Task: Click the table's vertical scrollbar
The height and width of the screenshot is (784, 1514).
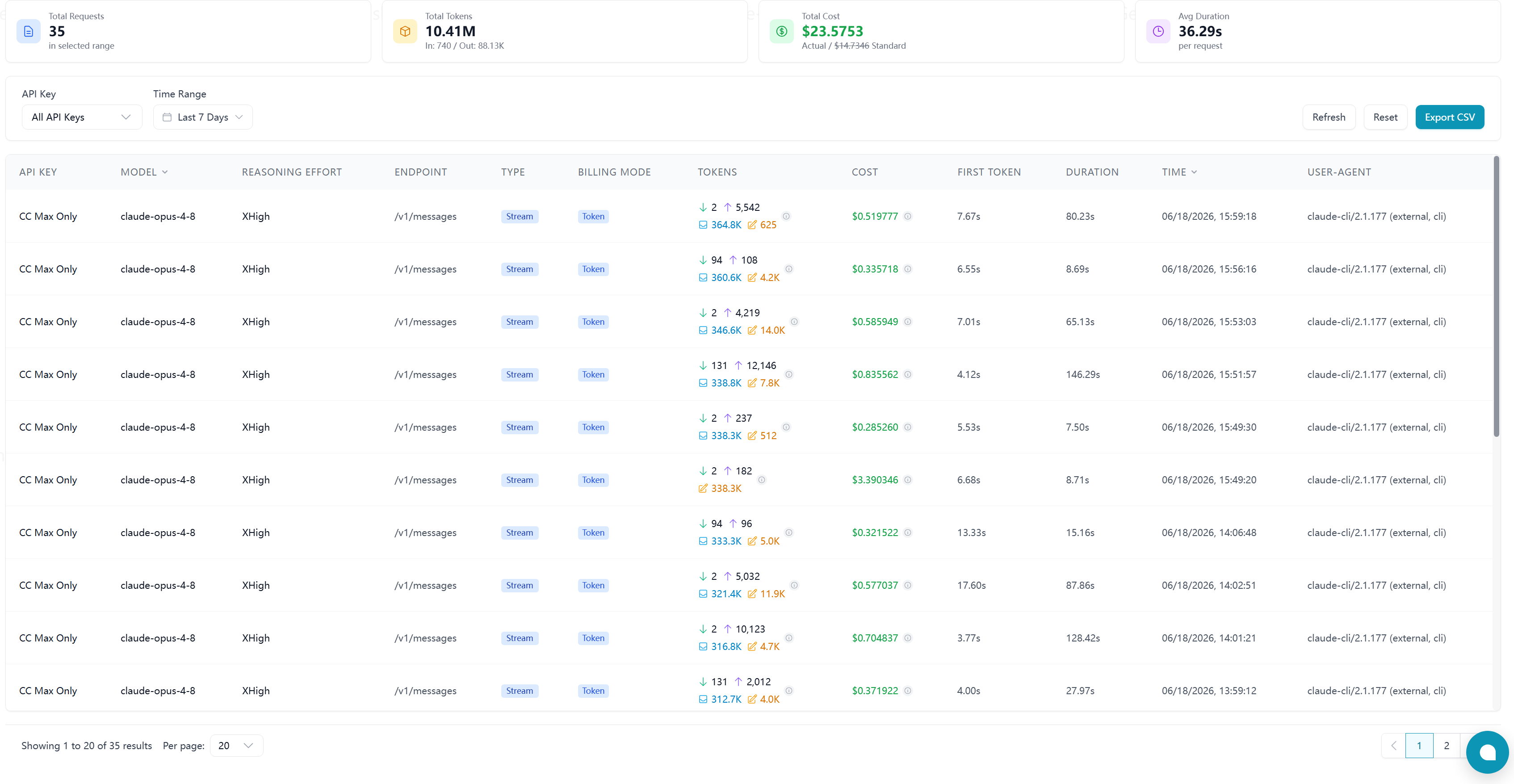Action: pyautogui.click(x=1497, y=297)
